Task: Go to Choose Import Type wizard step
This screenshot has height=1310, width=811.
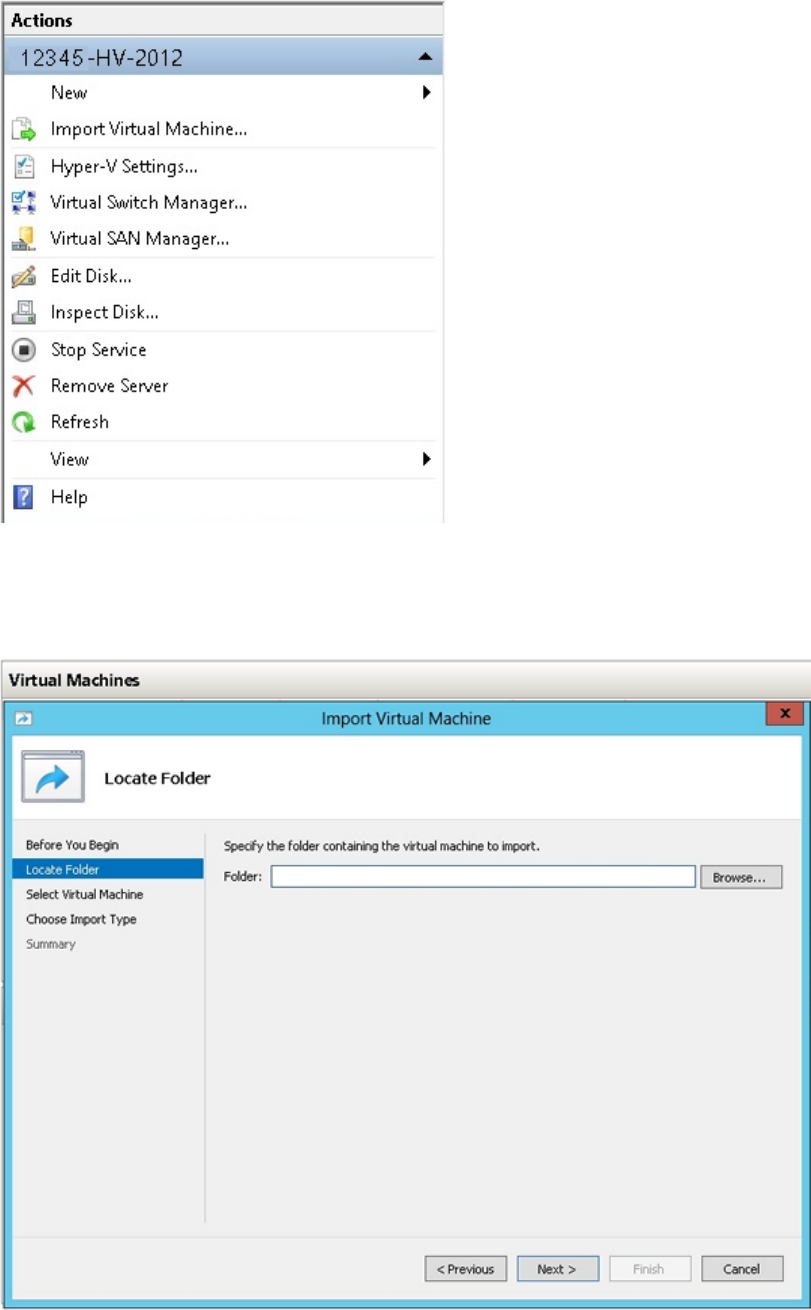Action: [x=81, y=919]
